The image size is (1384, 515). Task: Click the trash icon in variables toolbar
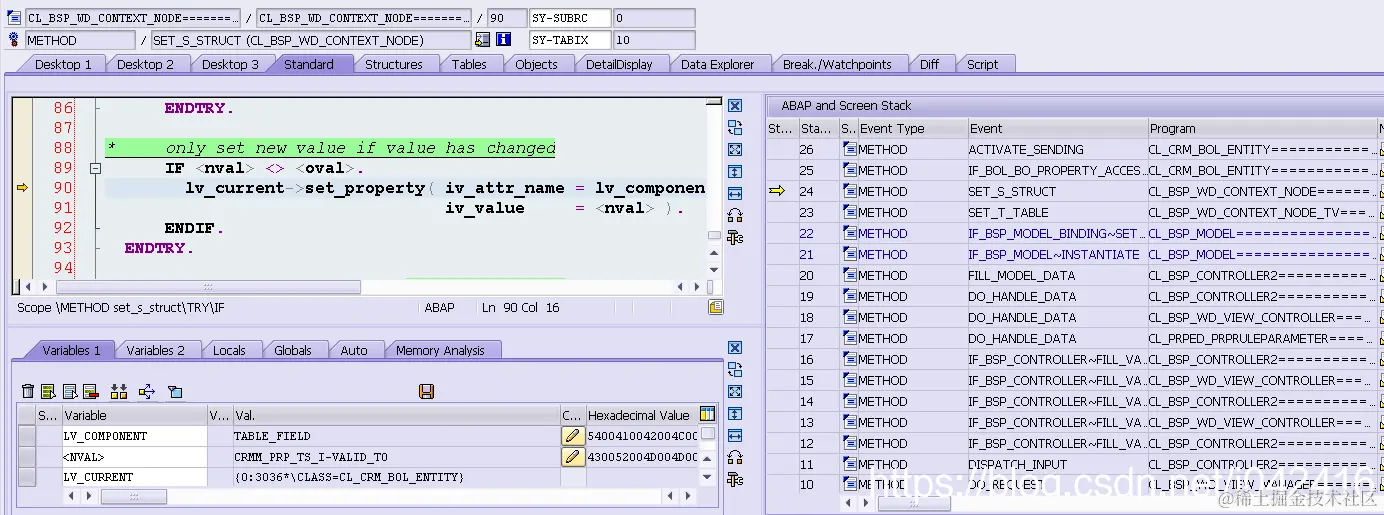pos(28,391)
